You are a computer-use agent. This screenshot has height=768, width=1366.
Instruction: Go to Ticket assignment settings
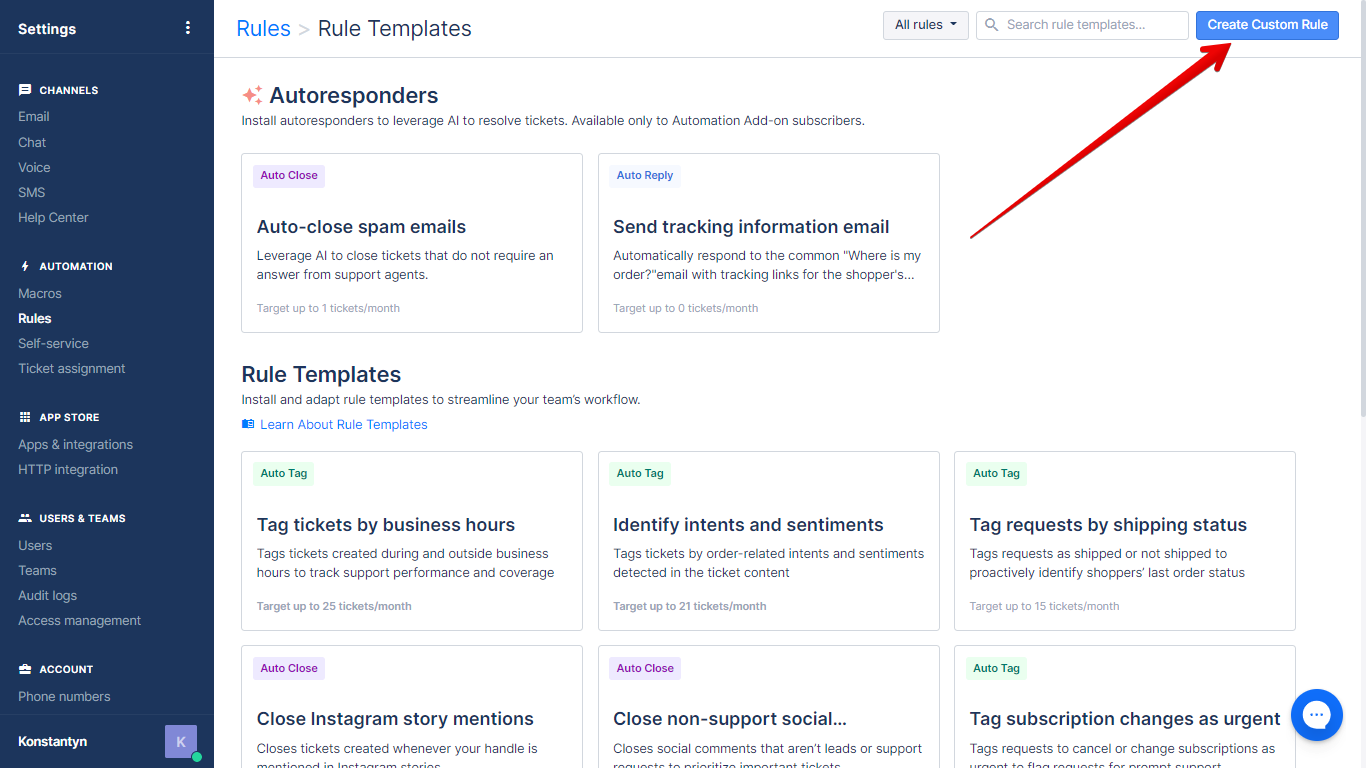(x=72, y=368)
